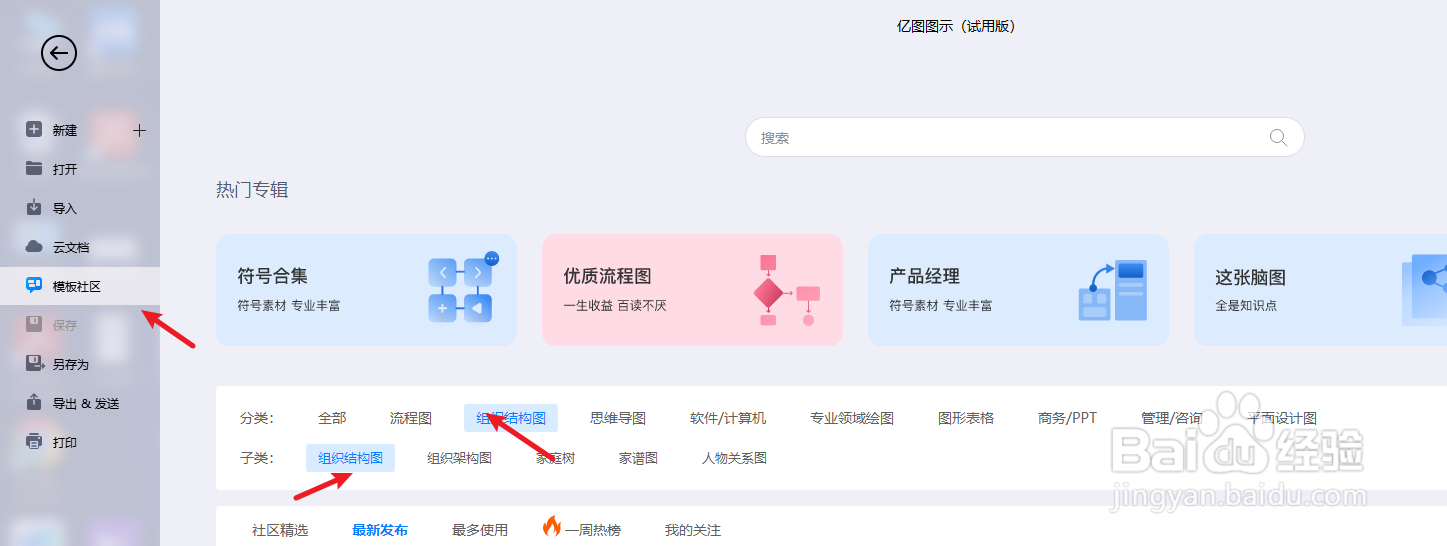The width and height of the screenshot is (1447, 546).
Task: Click the back arrow circle icon
Action: point(59,53)
